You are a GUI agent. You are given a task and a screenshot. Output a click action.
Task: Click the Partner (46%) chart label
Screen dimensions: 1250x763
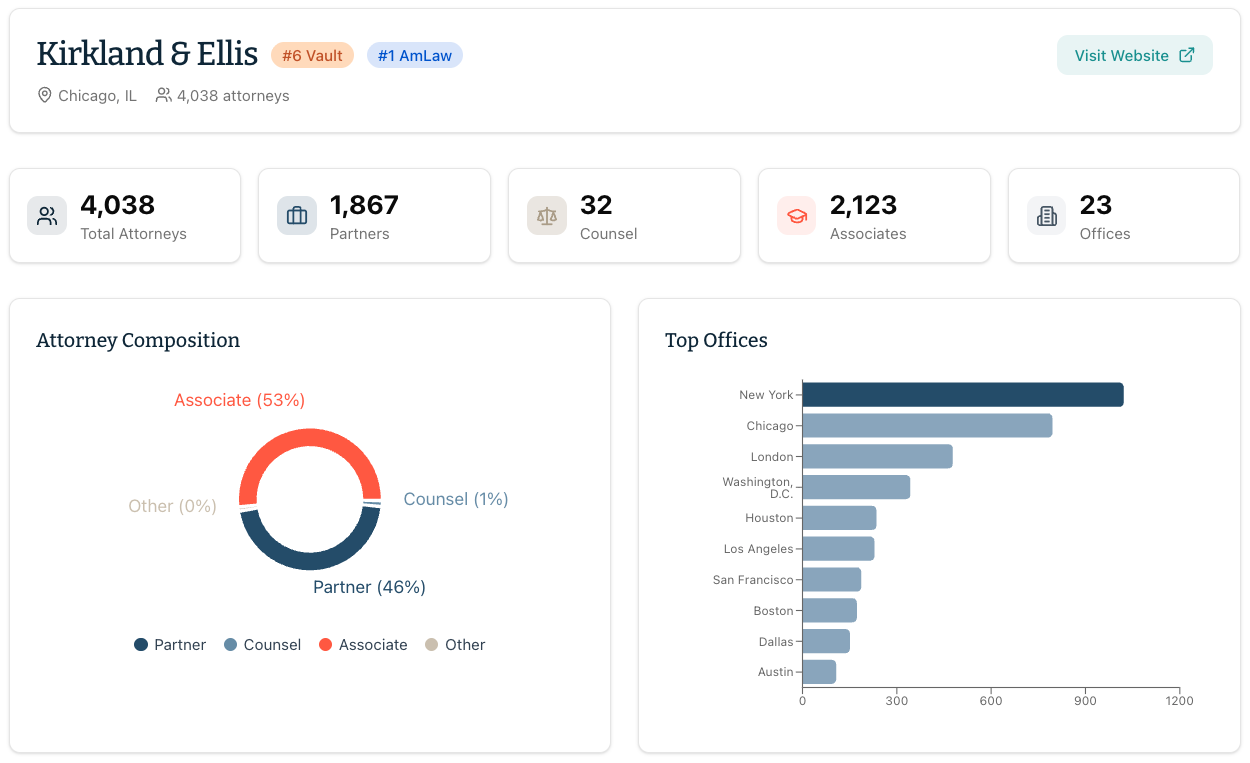pyautogui.click(x=369, y=587)
